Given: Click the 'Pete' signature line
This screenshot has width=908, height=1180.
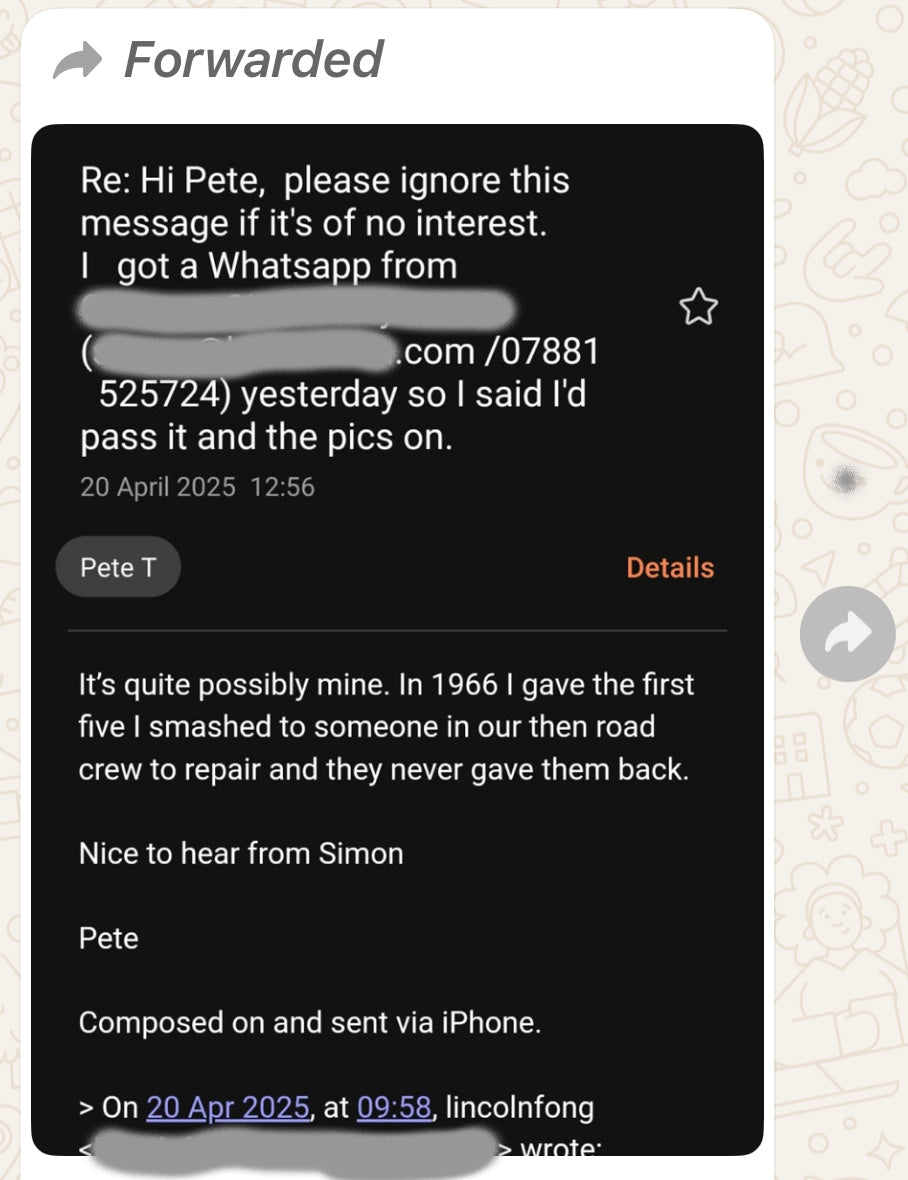Looking at the screenshot, I should pos(108,938).
